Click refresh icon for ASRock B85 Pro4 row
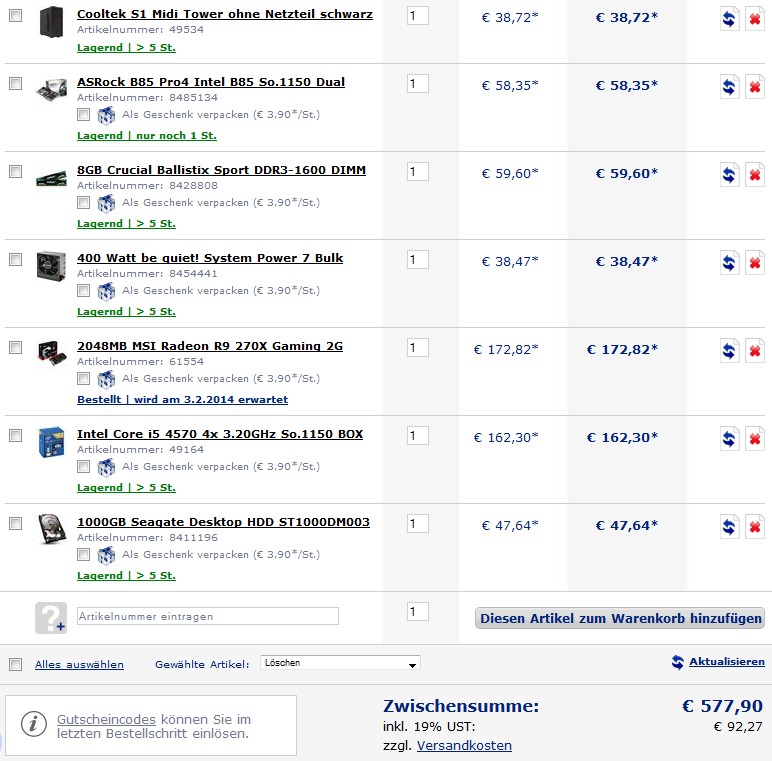The width and height of the screenshot is (772, 761). point(730,87)
